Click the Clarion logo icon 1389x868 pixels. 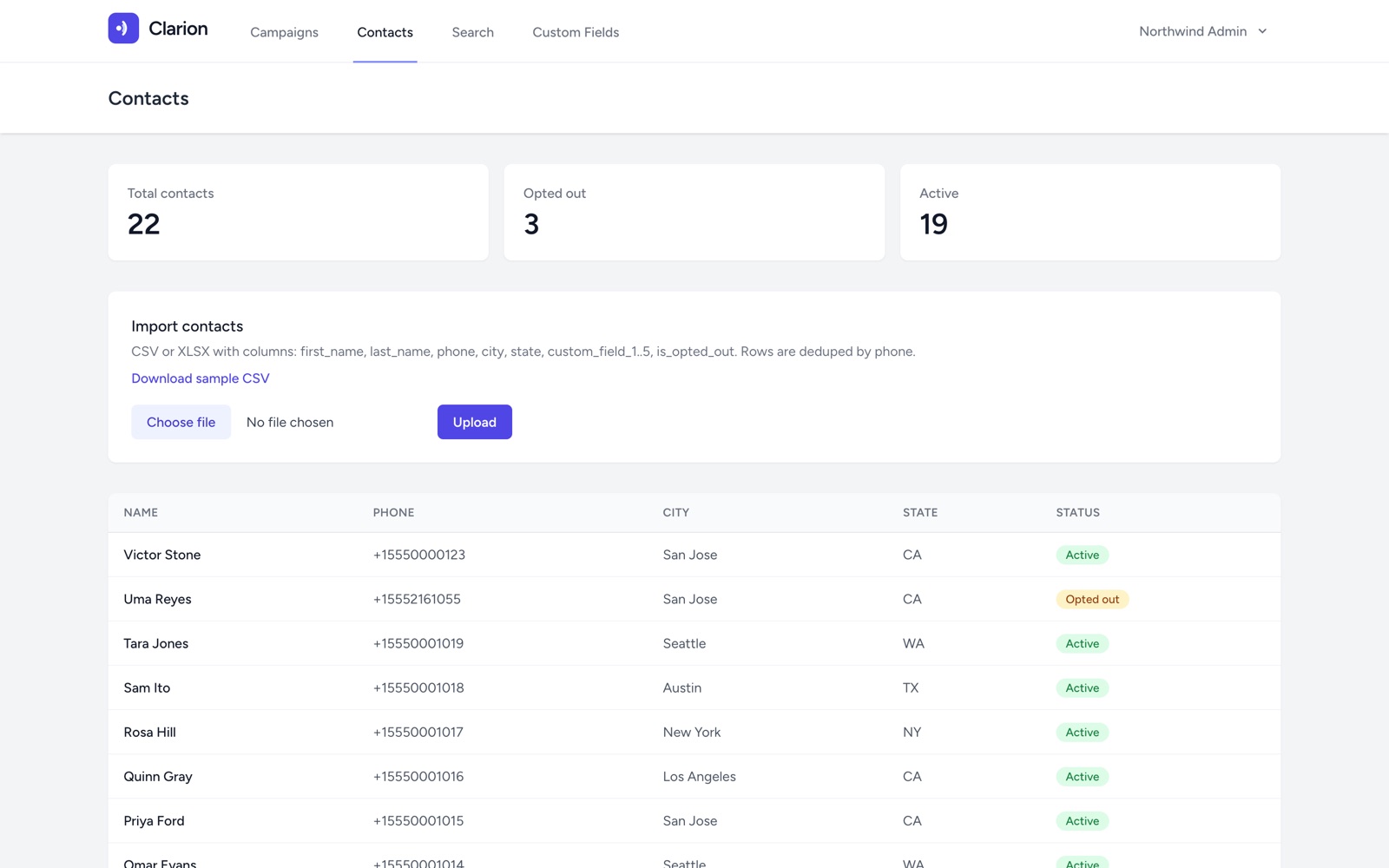tap(123, 28)
